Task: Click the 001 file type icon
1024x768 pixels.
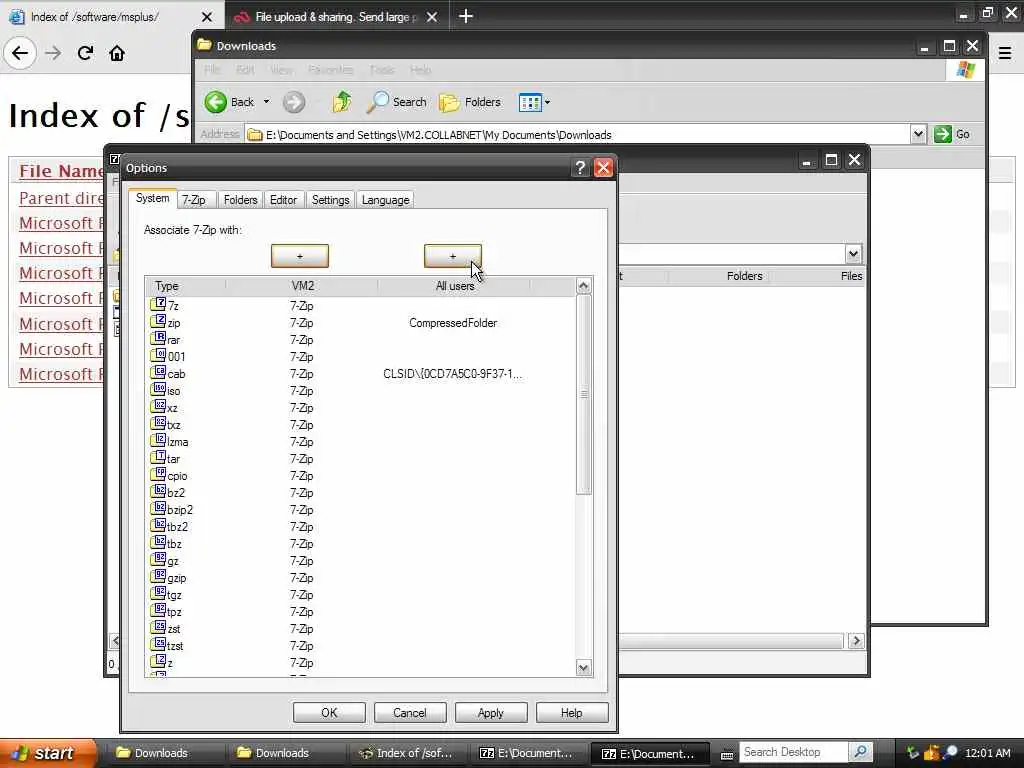Action: point(158,355)
